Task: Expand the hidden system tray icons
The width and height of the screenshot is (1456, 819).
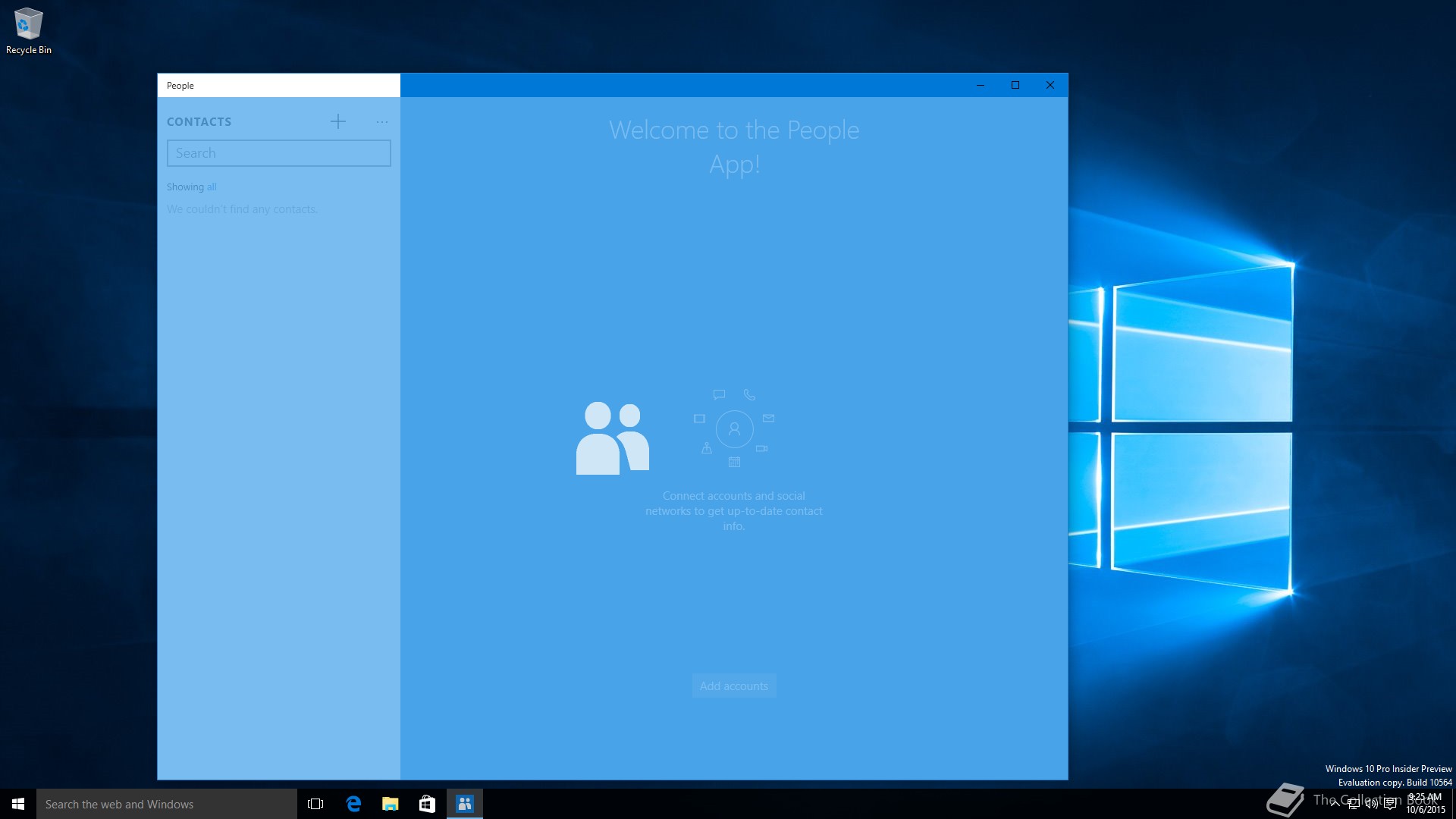Action: coord(1335,804)
